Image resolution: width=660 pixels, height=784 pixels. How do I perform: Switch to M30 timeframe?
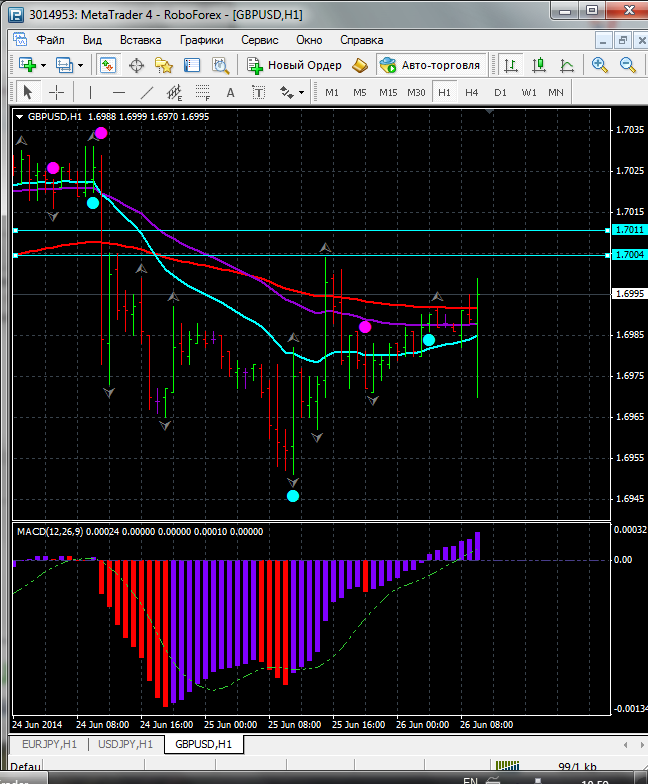(416, 92)
